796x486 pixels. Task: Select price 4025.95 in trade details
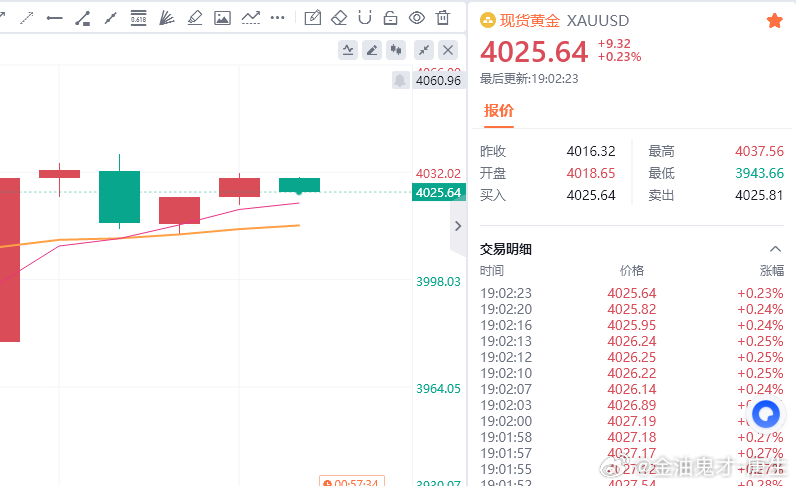click(632, 325)
